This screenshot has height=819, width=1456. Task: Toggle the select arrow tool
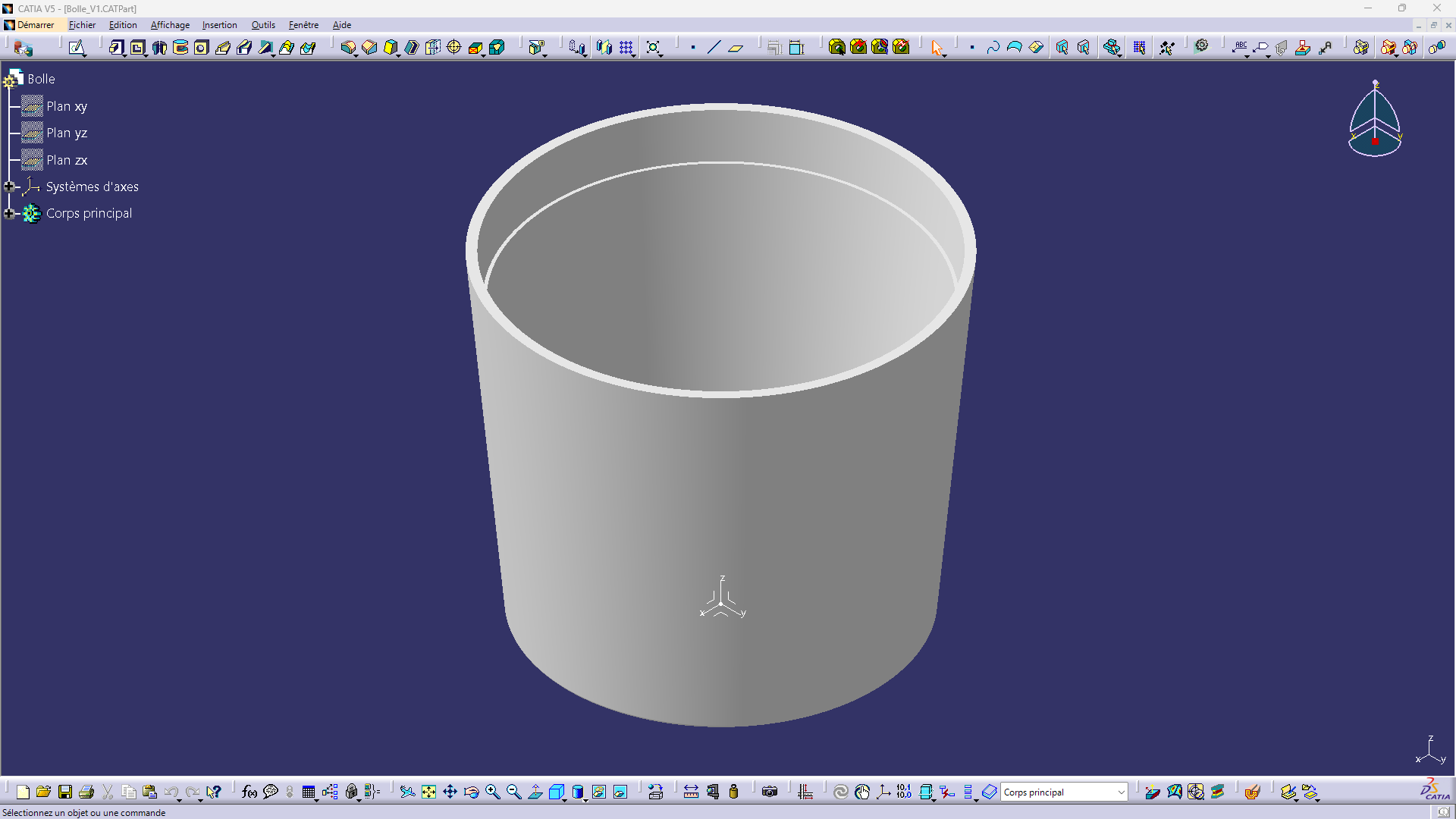[937, 48]
